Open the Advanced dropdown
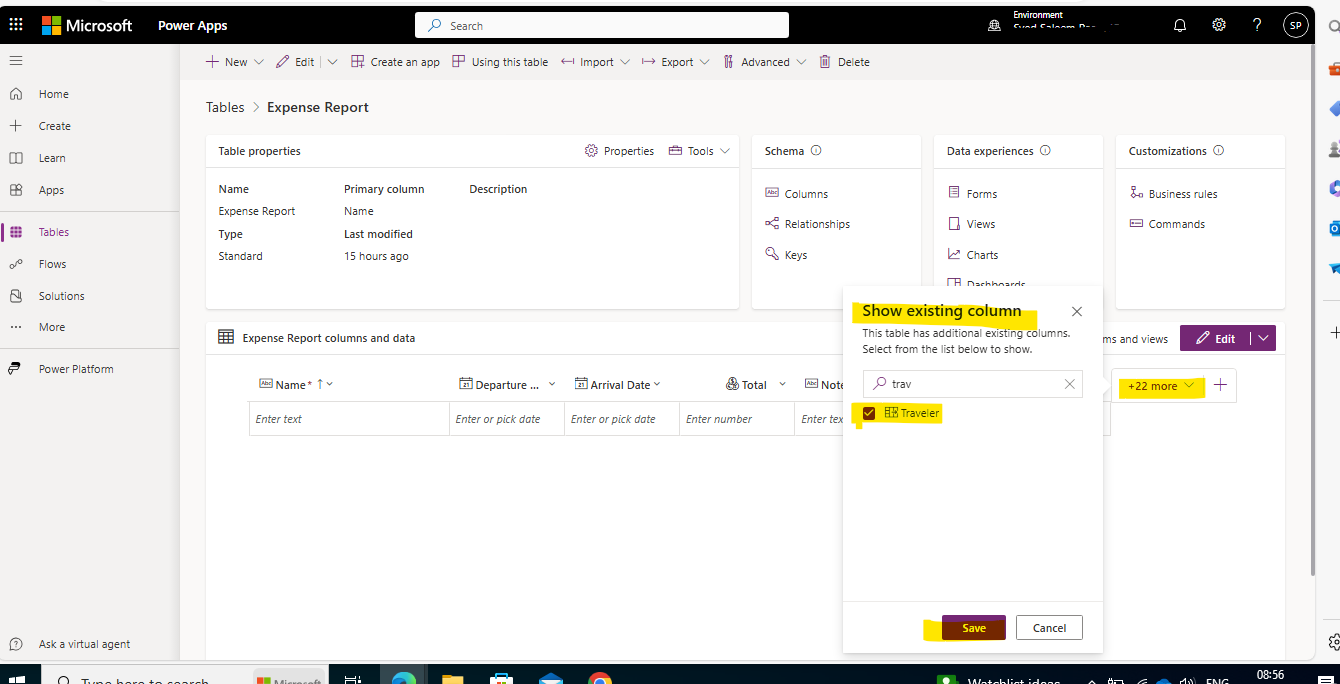 click(764, 62)
